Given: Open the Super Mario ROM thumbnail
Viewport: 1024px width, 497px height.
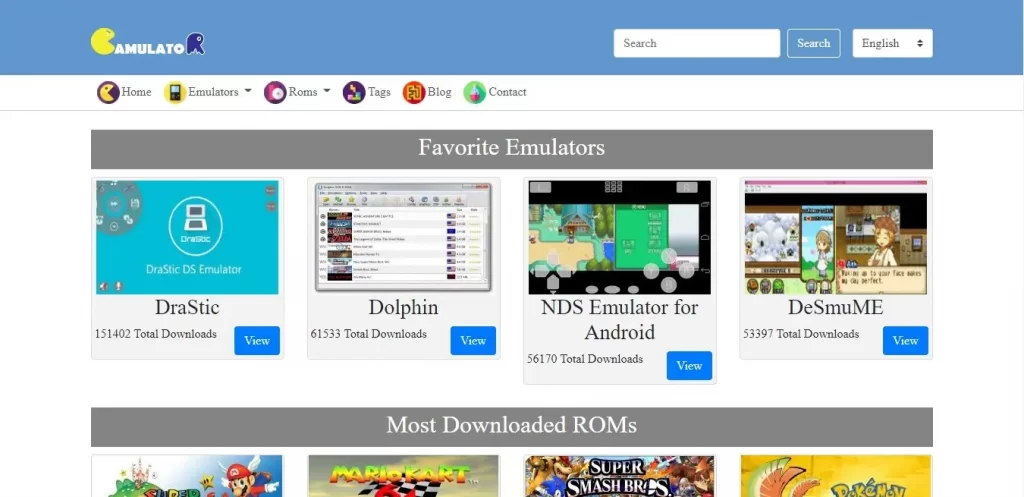Looking at the screenshot, I should click(187, 476).
